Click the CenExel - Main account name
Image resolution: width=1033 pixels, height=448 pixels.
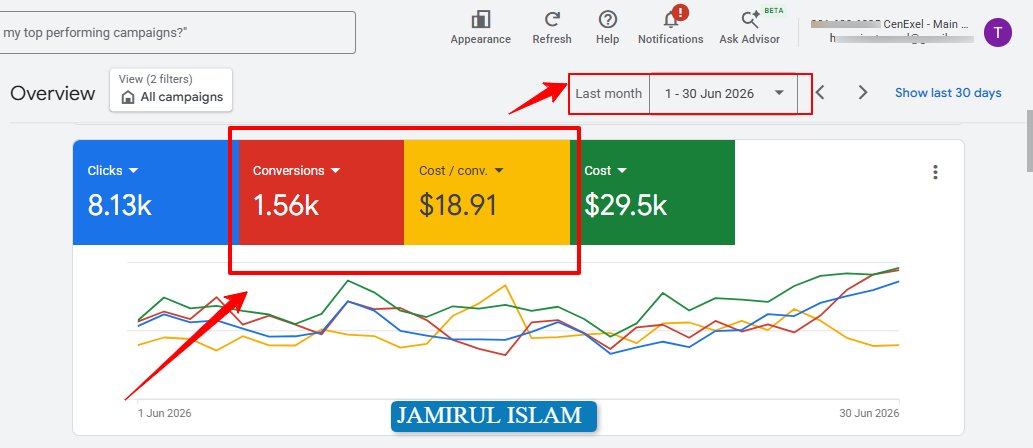click(926, 24)
